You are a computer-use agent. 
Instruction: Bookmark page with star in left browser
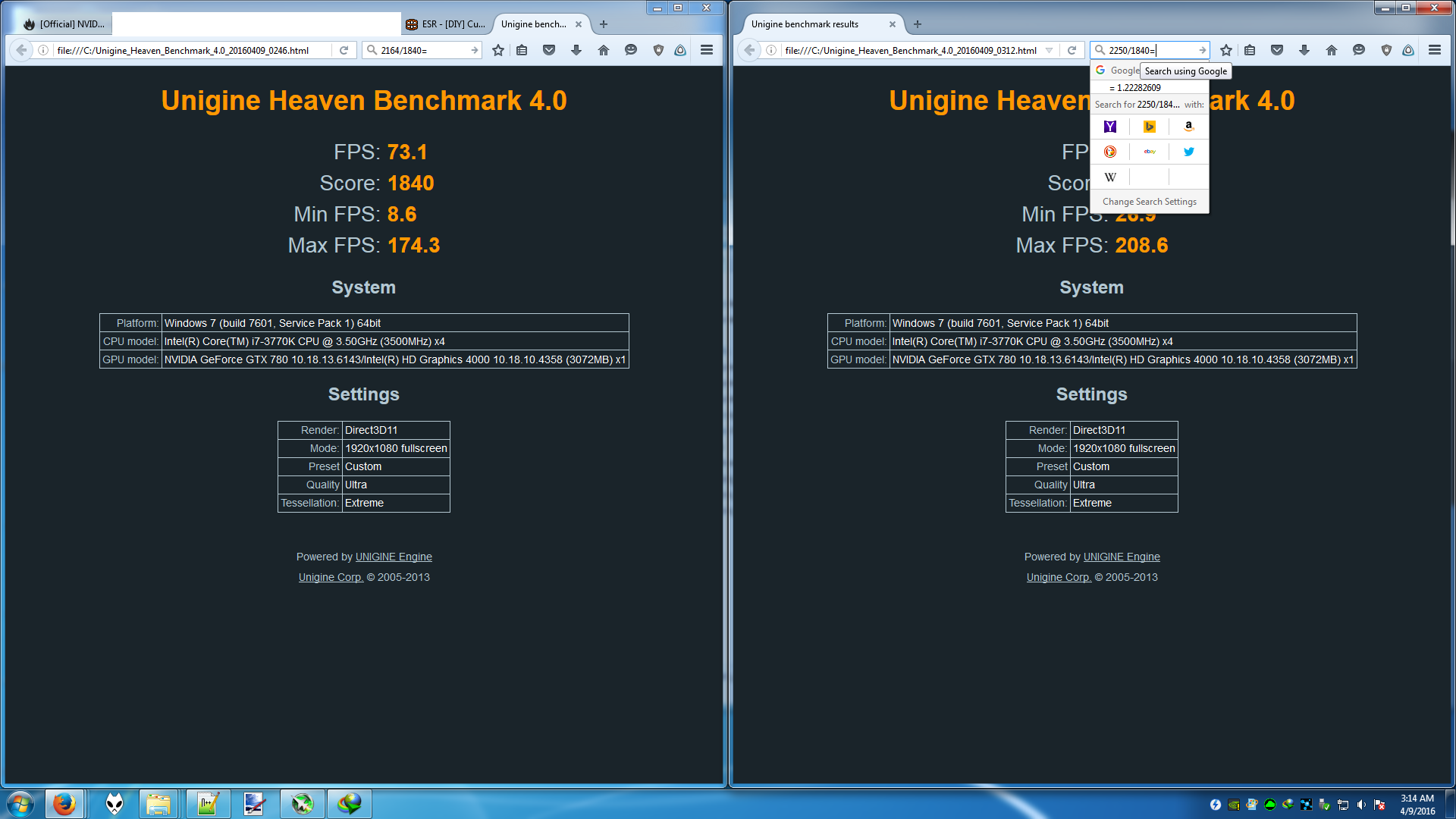coord(498,50)
